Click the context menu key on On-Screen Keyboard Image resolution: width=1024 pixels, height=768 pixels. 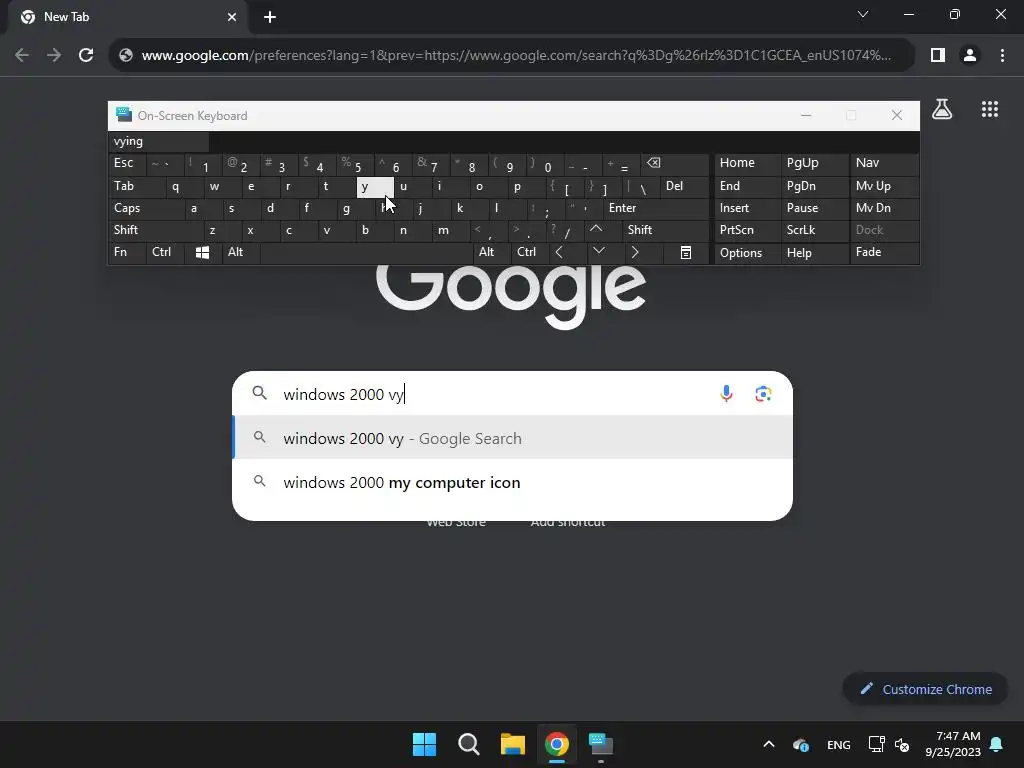click(x=686, y=253)
